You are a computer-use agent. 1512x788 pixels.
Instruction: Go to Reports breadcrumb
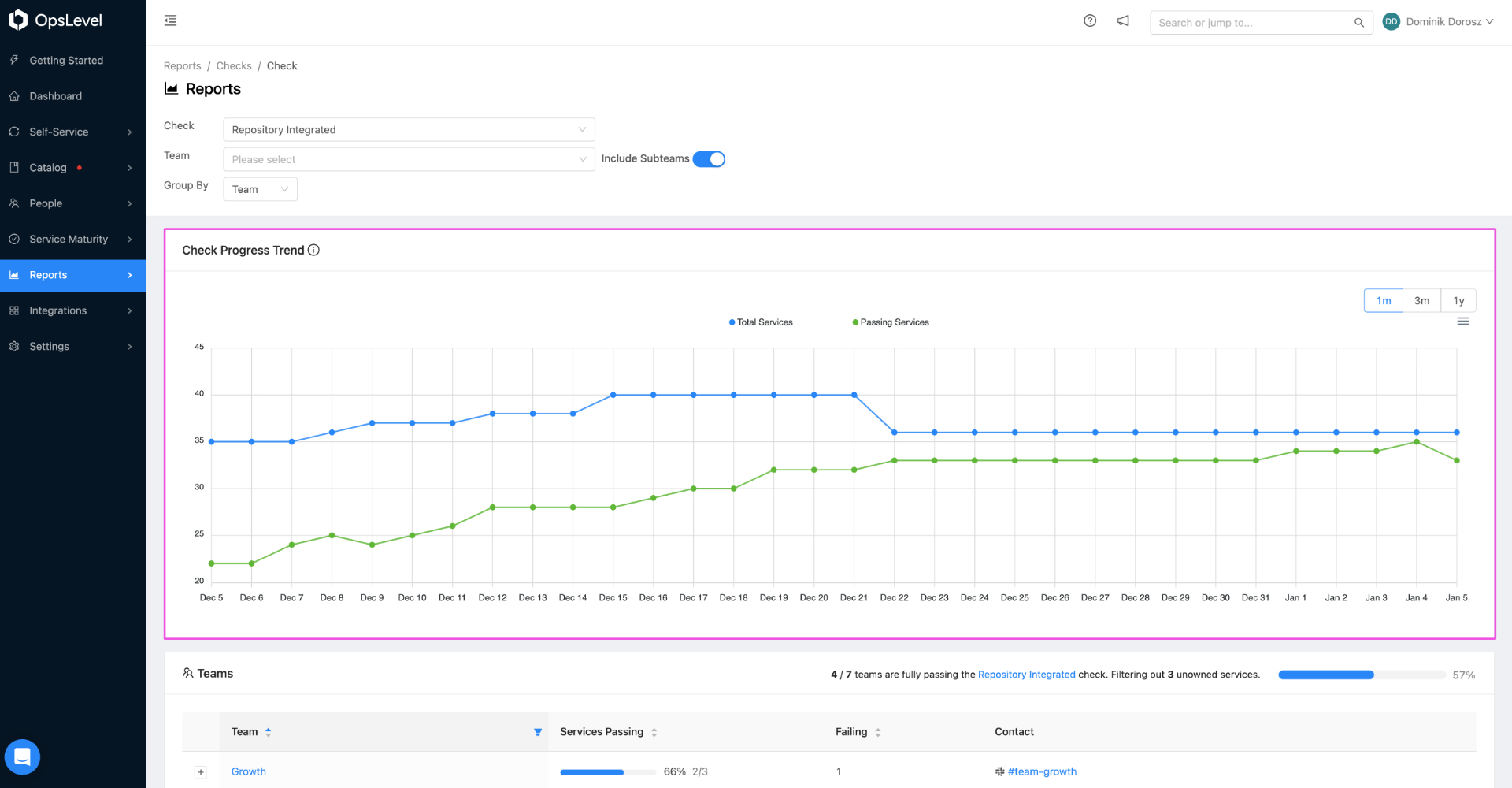coord(182,65)
